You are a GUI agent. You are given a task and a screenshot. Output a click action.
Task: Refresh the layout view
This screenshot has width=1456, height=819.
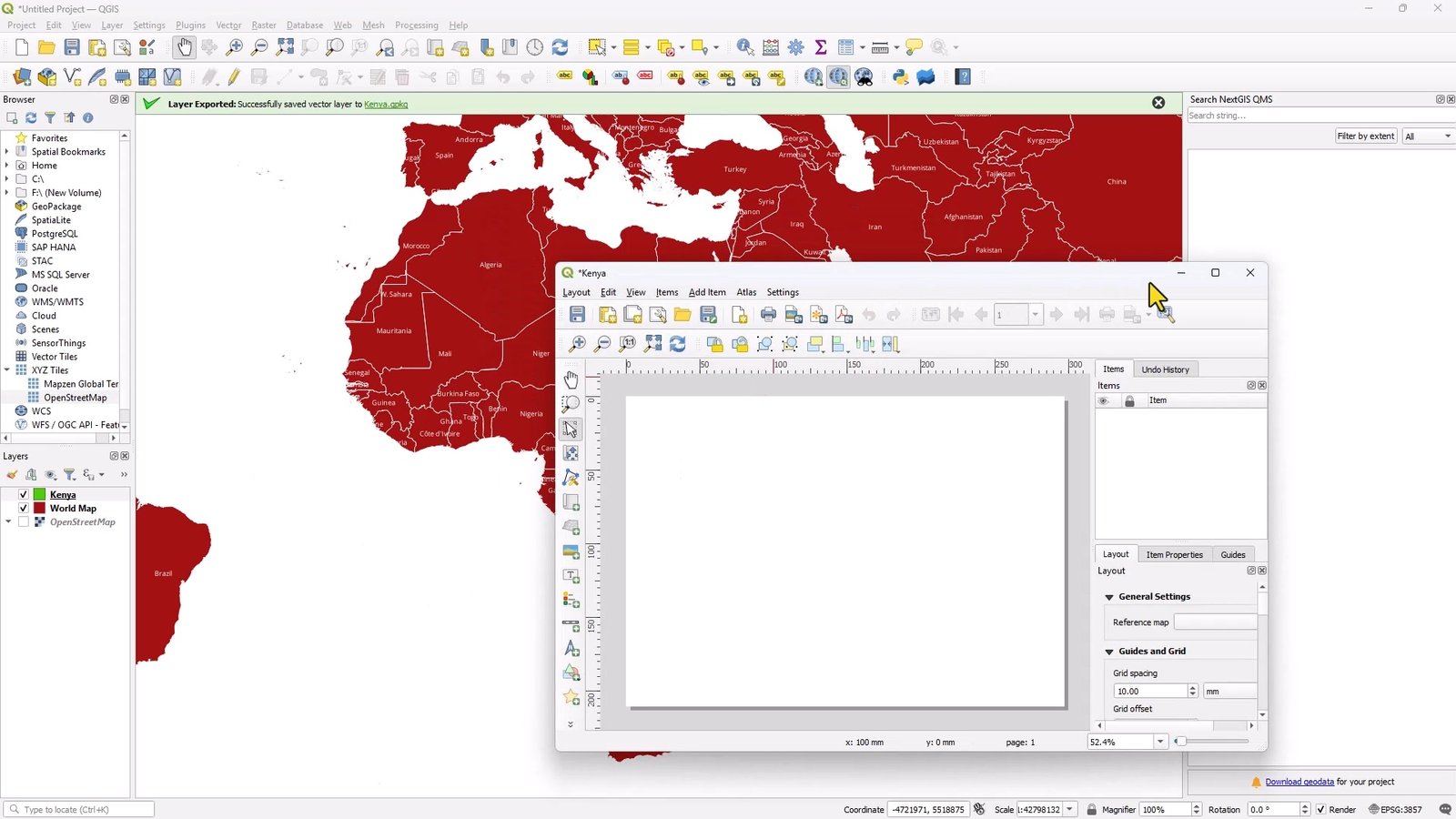click(676, 343)
